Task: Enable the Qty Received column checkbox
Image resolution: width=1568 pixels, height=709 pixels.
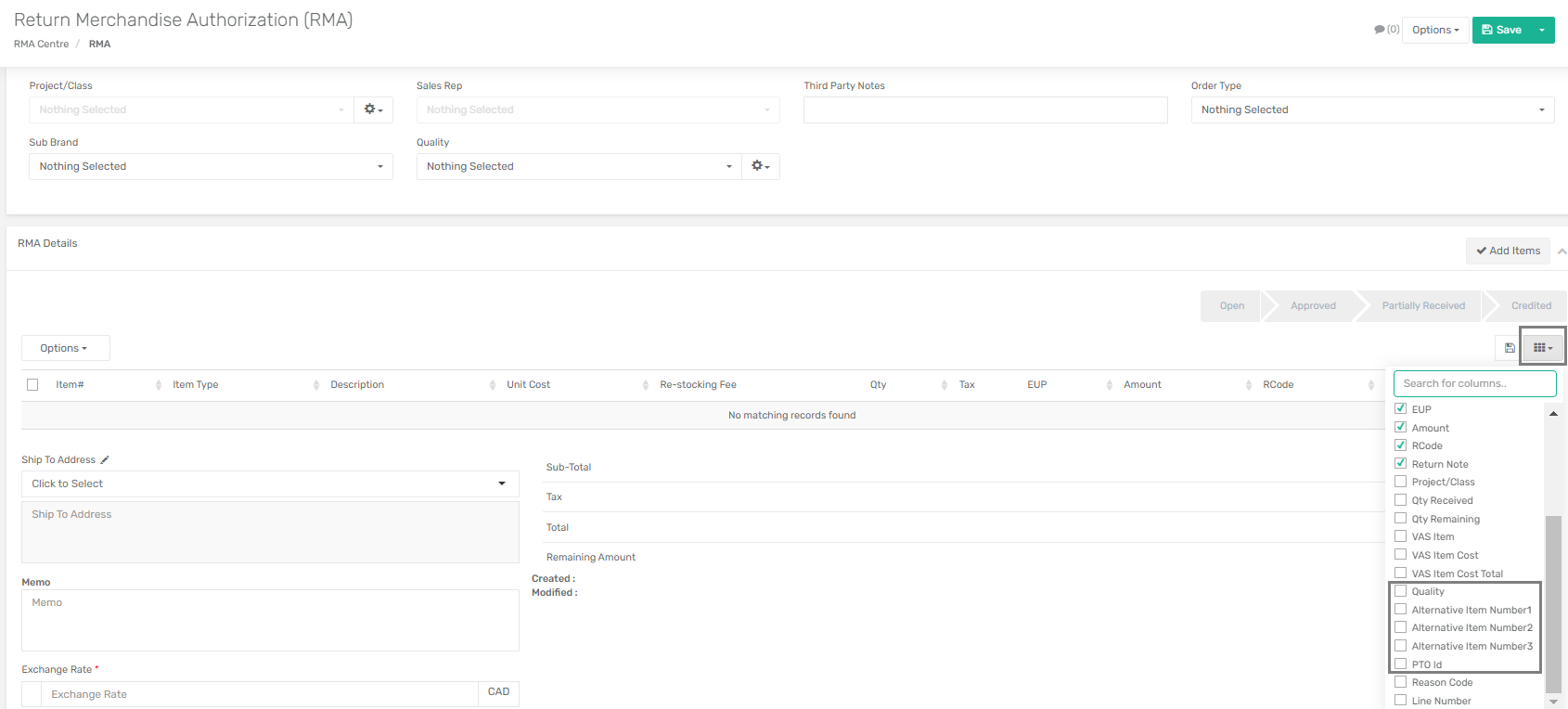Action: pos(1401,499)
